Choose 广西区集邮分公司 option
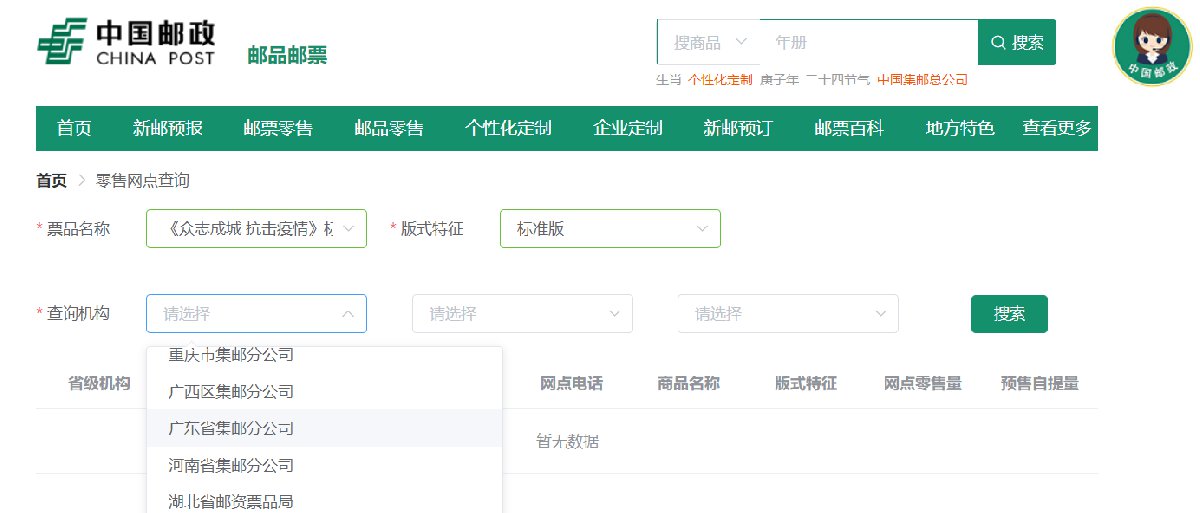This screenshot has width=1200, height=513. pos(232,391)
